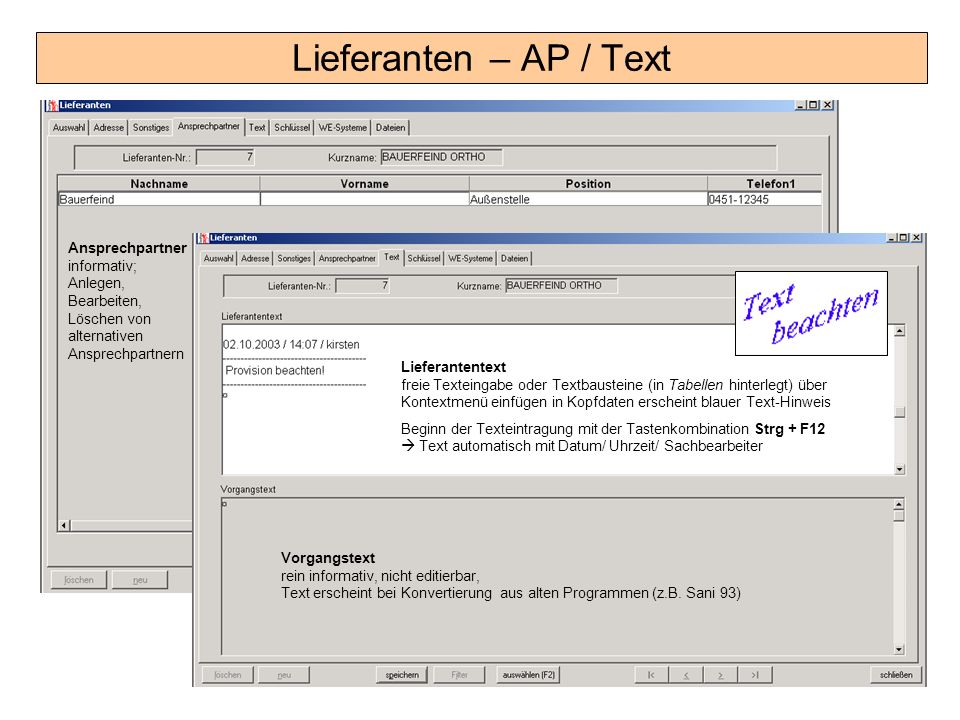The height and width of the screenshot is (720, 960).
Task: Click the neu button in the back window
Action: 140,580
